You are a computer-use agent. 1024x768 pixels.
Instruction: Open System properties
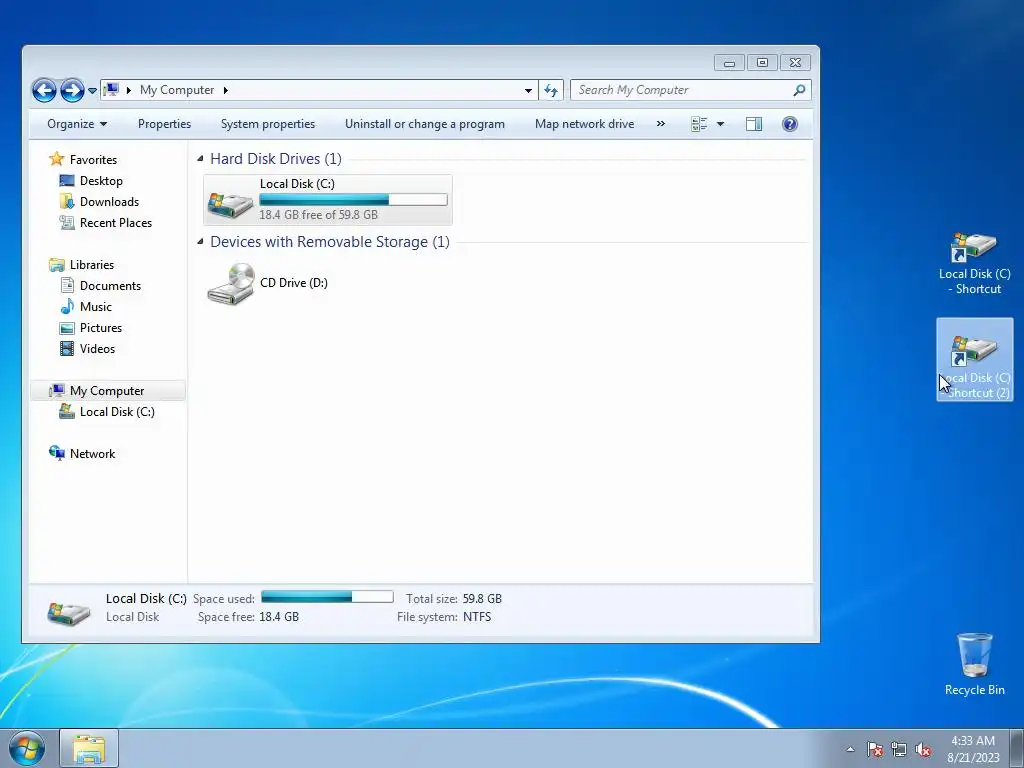click(268, 124)
